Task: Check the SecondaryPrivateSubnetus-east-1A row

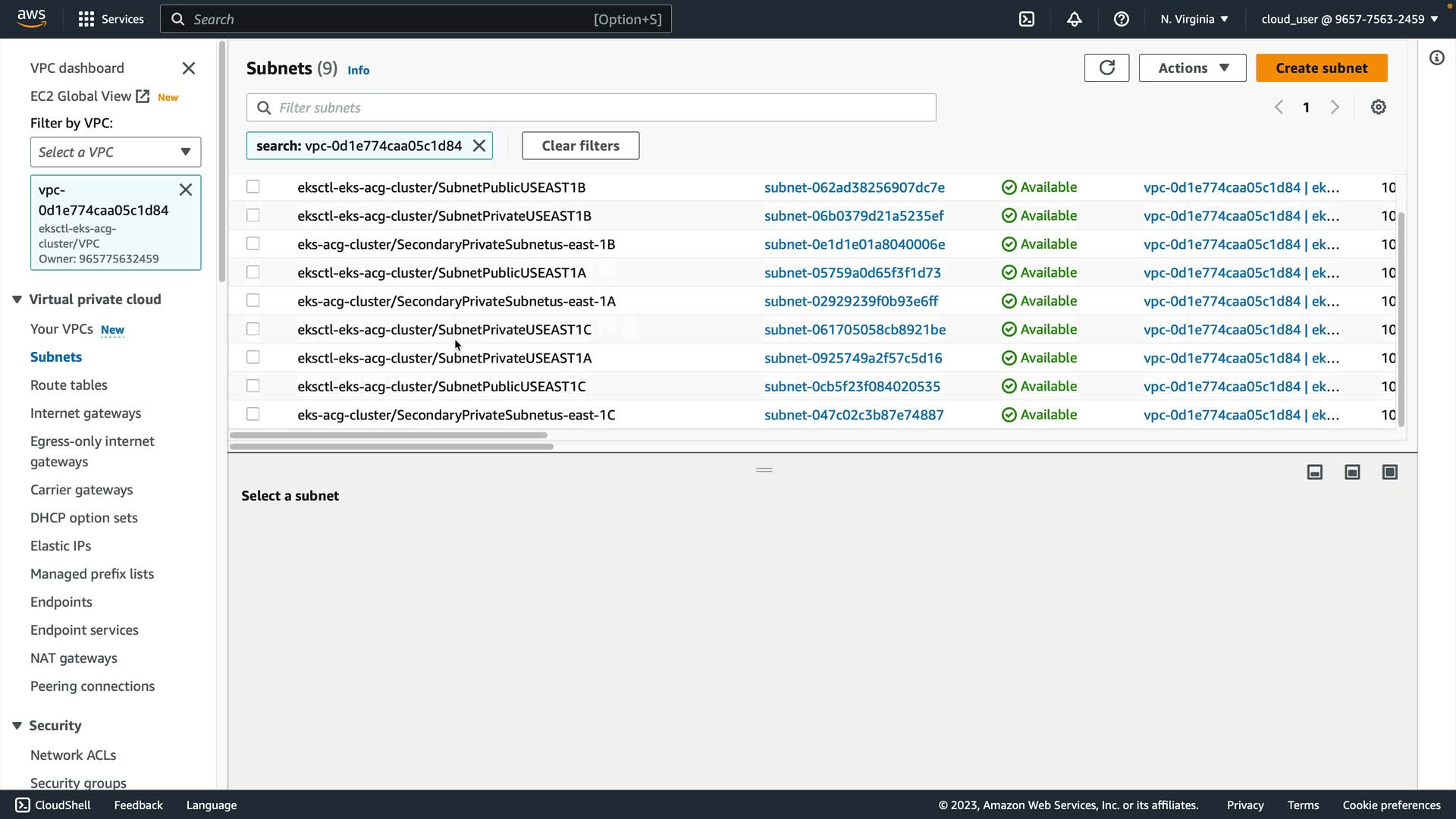Action: (253, 300)
